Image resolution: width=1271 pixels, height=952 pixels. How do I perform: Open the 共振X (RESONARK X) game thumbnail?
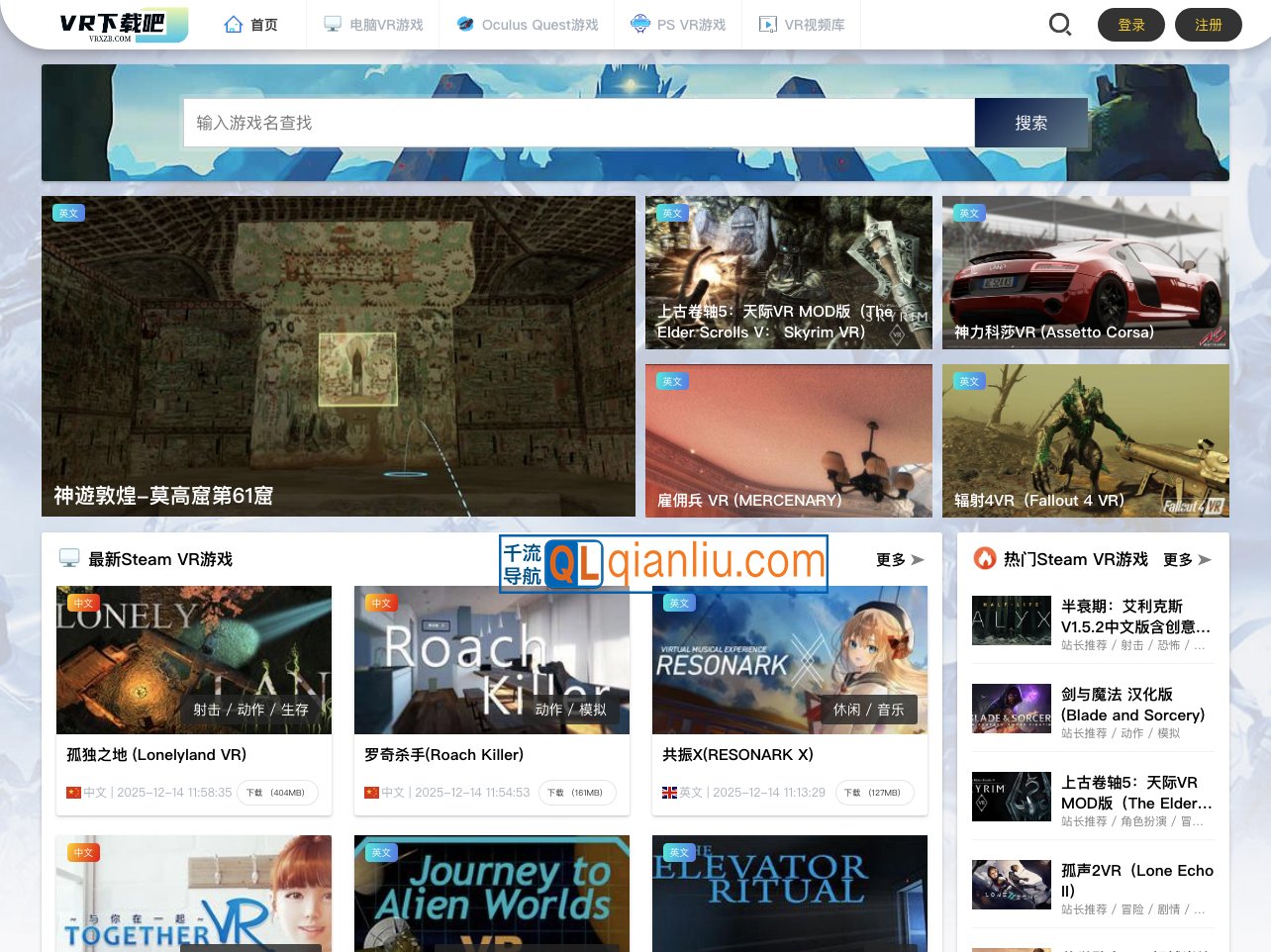pyautogui.click(x=789, y=660)
